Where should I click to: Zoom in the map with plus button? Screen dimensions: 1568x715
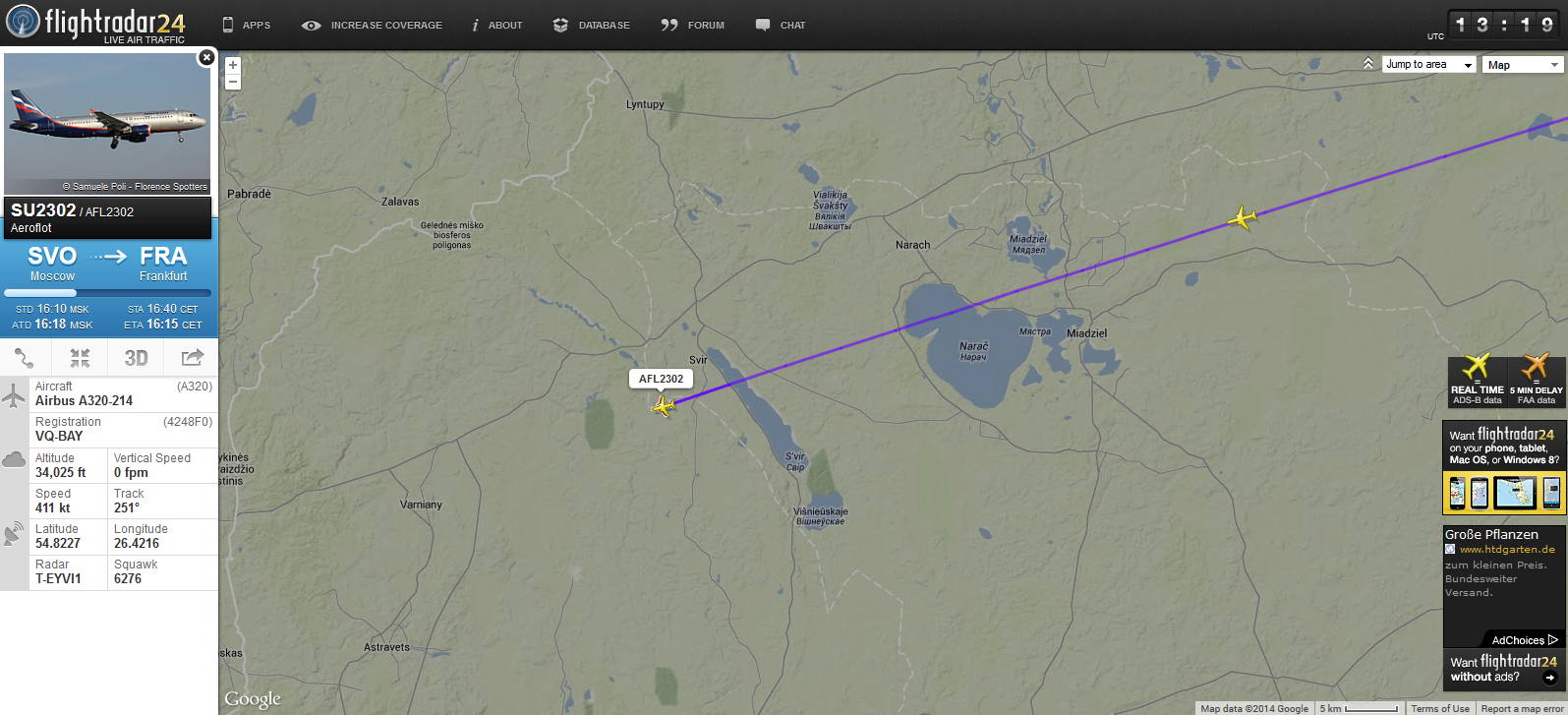tap(233, 65)
